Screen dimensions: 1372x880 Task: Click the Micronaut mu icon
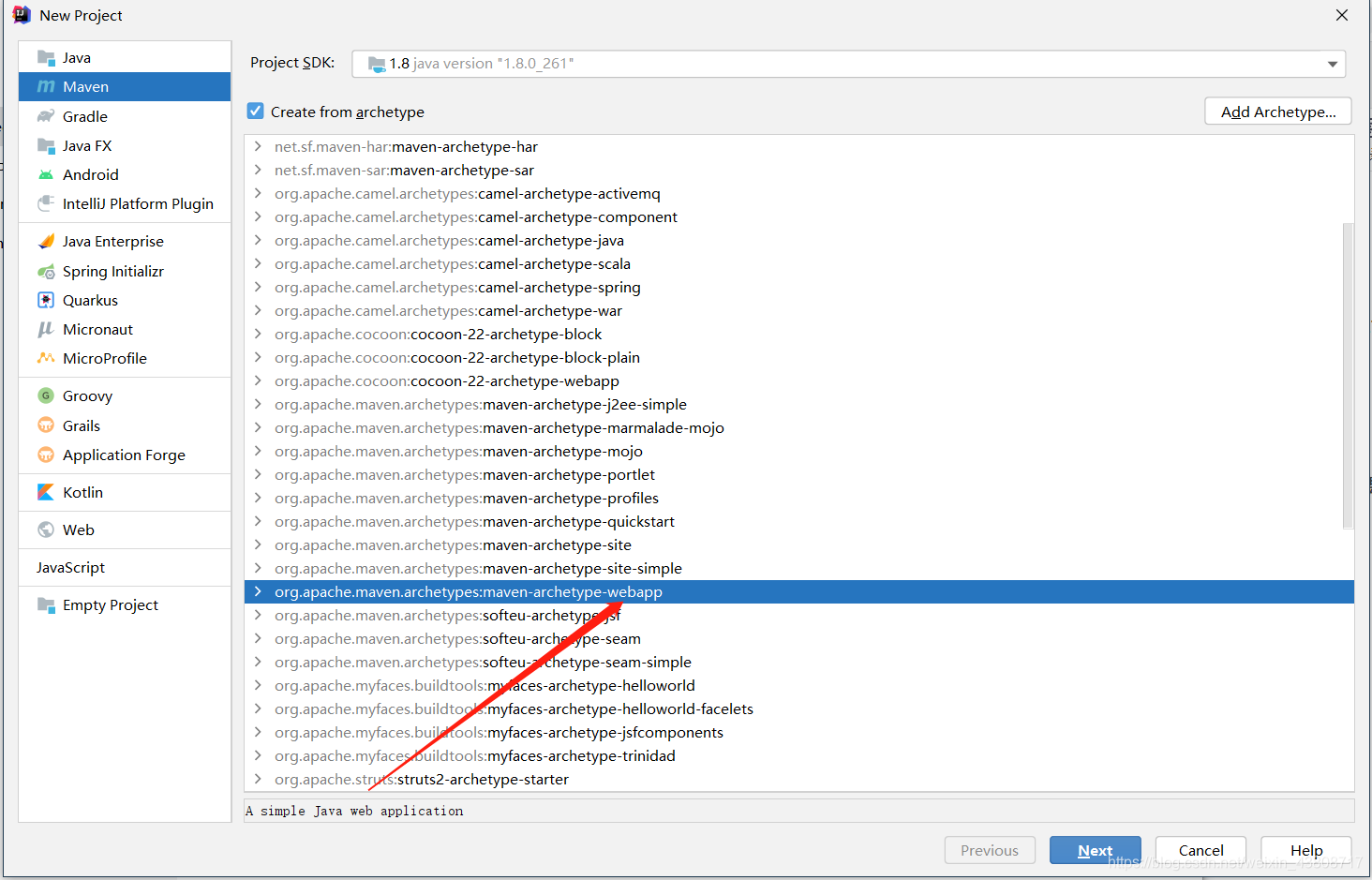pos(46,329)
